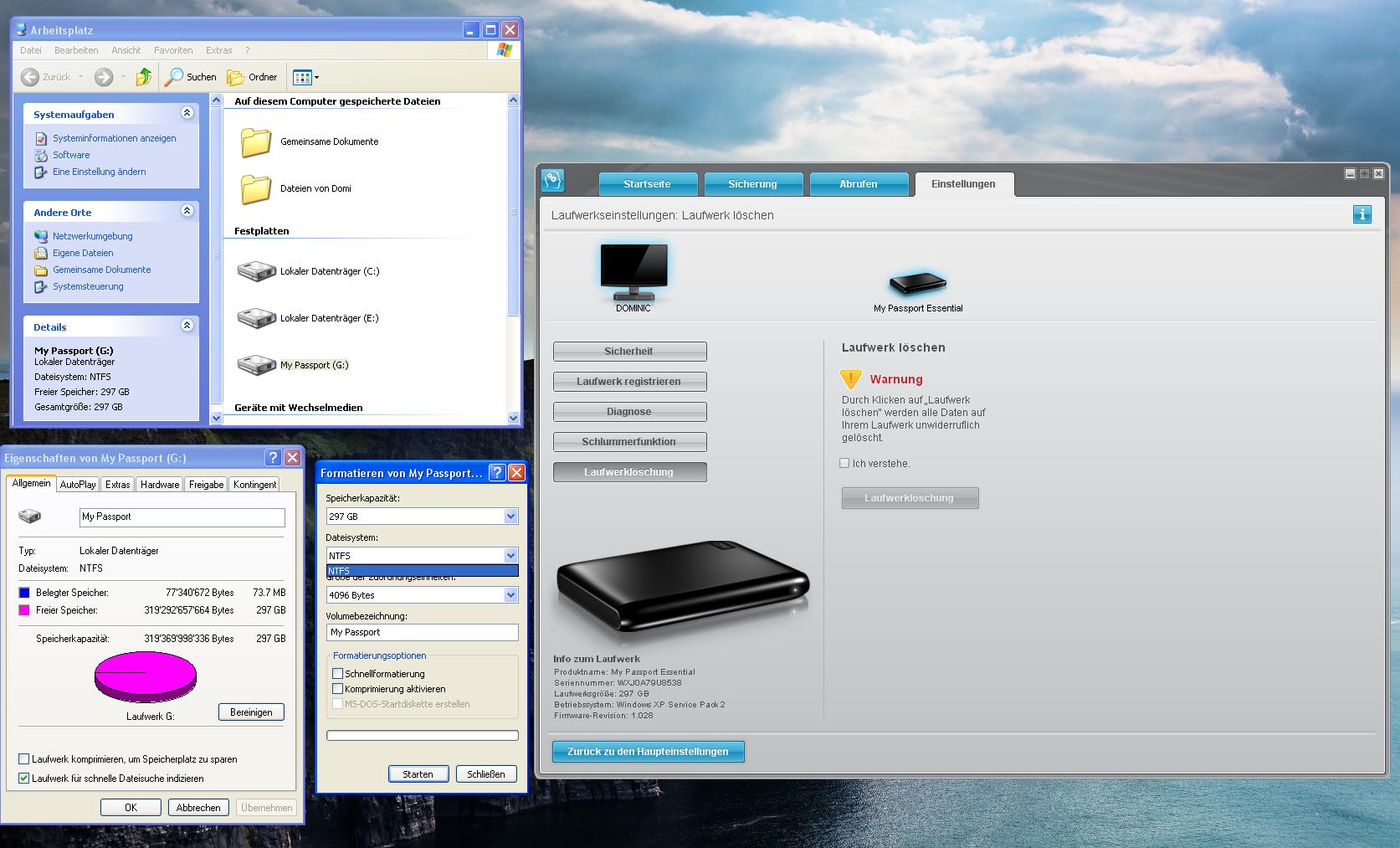Enable Schnellformatierung checkbox

pos(338,674)
